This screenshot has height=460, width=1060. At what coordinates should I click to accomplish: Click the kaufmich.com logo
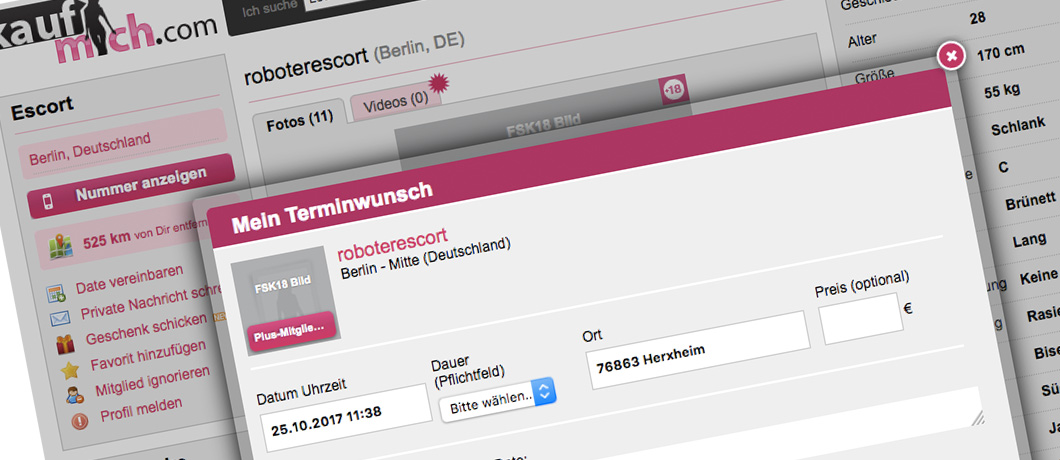click(x=108, y=30)
